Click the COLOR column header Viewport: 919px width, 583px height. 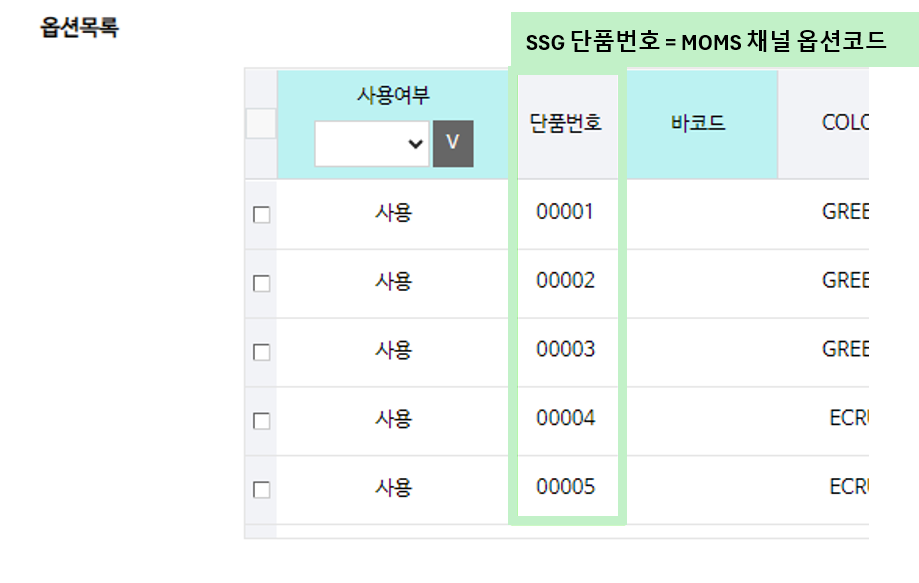click(x=845, y=122)
